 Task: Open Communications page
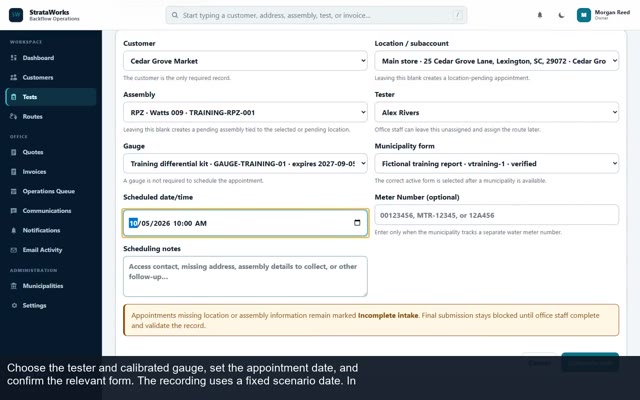click(x=51, y=211)
